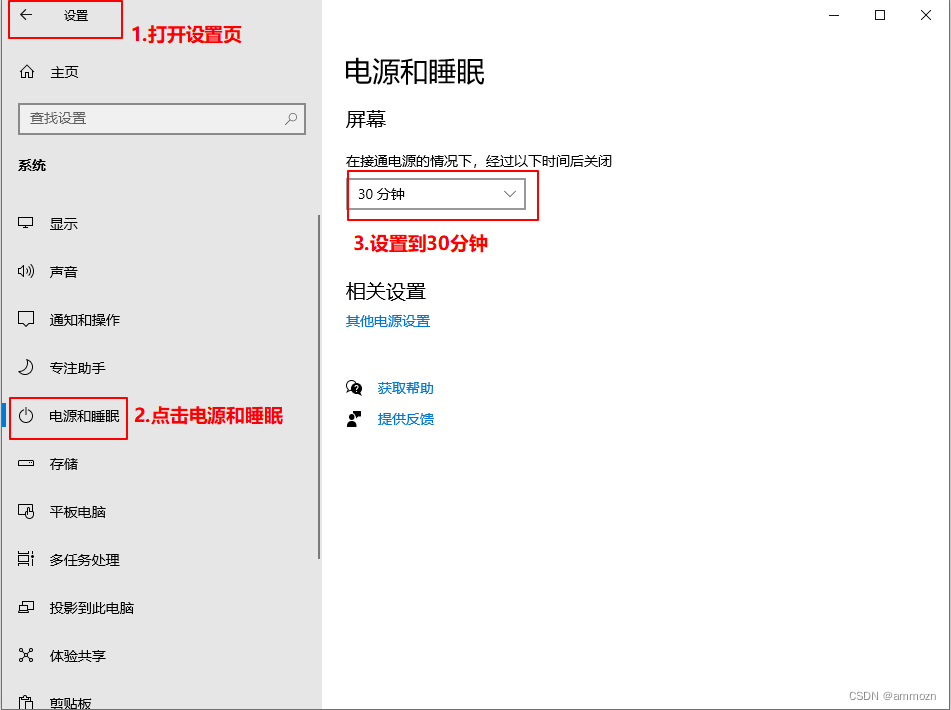This screenshot has height=710, width=951.
Task: Open the 主页 home page
Action: pos(64,72)
